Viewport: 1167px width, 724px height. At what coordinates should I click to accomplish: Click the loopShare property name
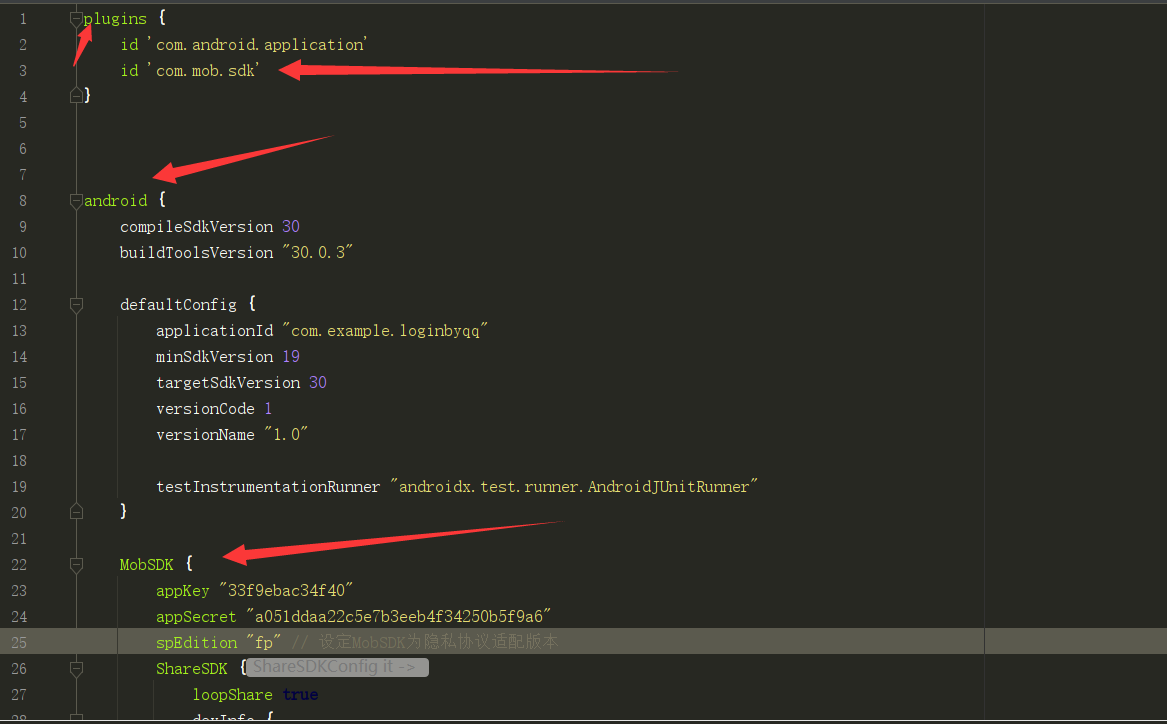click(x=232, y=694)
